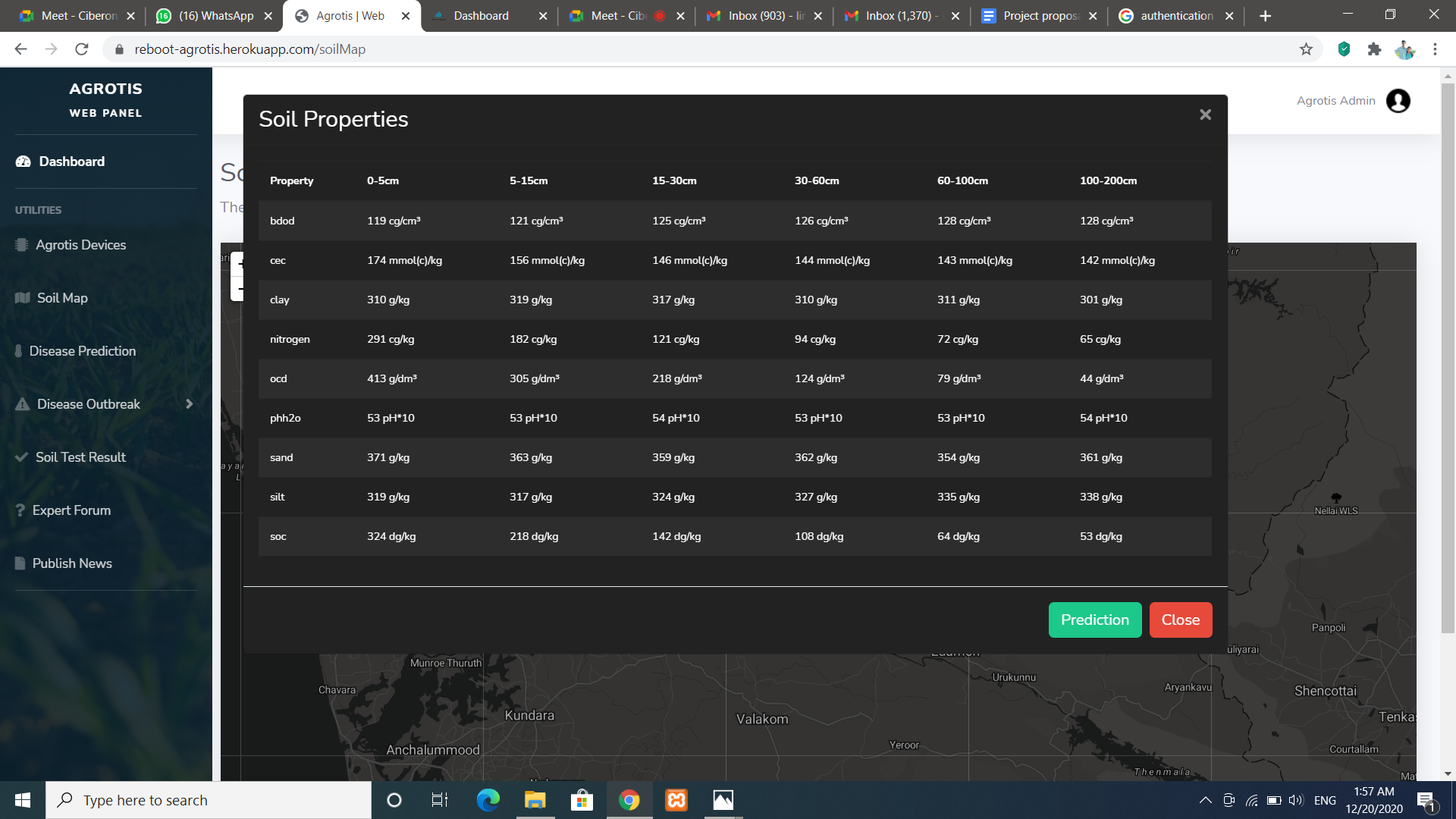This screenshot has width=1456, height=819.
Task: Open Agrotis Devices in the sidebar
Action: coord(80,245)
